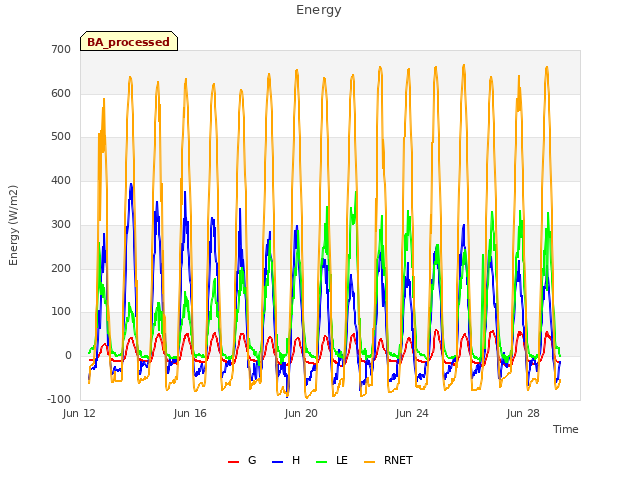
Task: Click the -100 y-axis tick label
Action: (59, 399)
